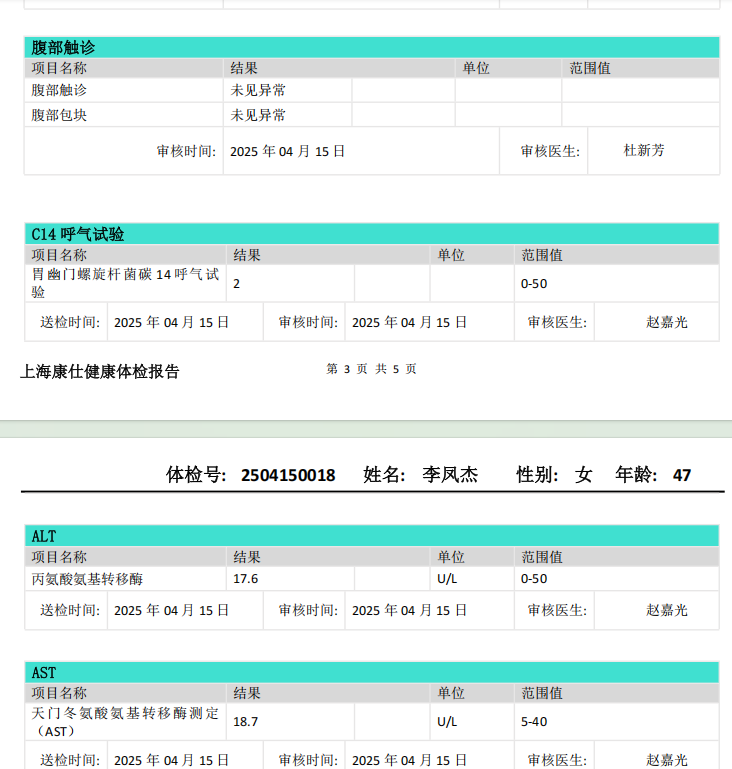
Task: Click the age value 47
Action: tap(682, 475)
